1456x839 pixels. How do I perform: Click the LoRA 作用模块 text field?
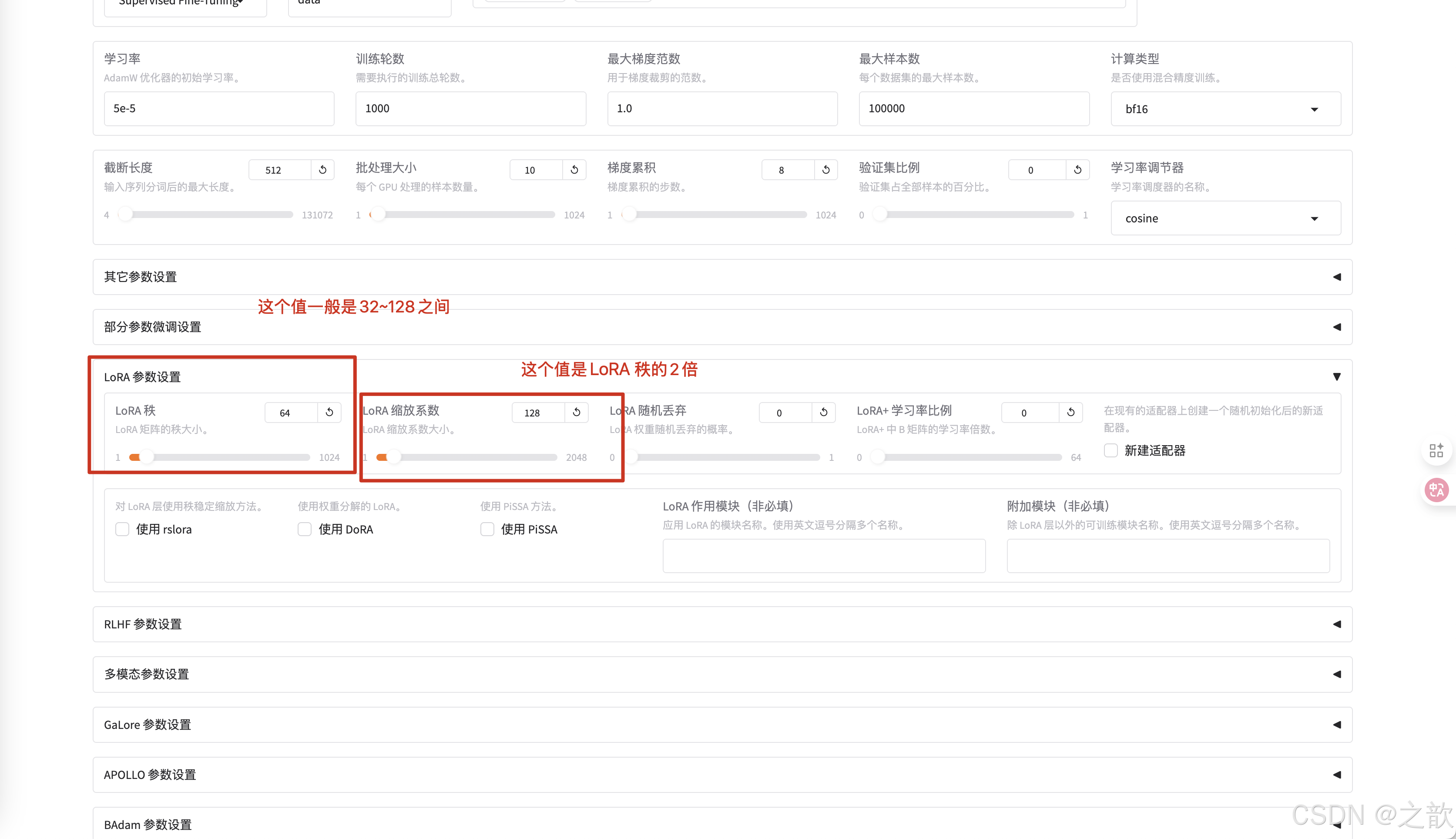tap(824, 556)
